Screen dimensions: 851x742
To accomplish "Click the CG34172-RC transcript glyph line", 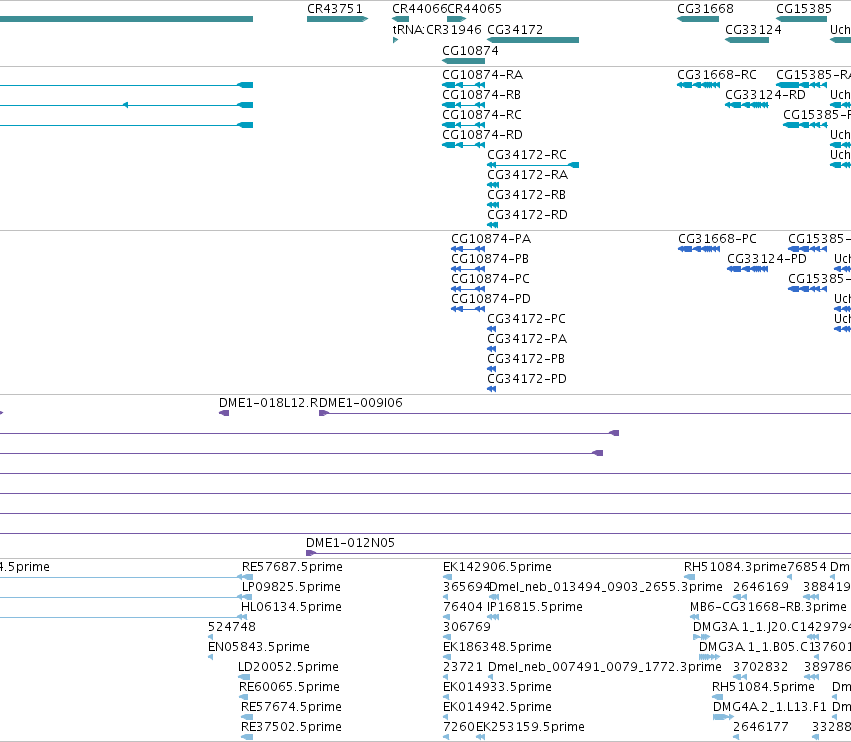I will 533,165.
